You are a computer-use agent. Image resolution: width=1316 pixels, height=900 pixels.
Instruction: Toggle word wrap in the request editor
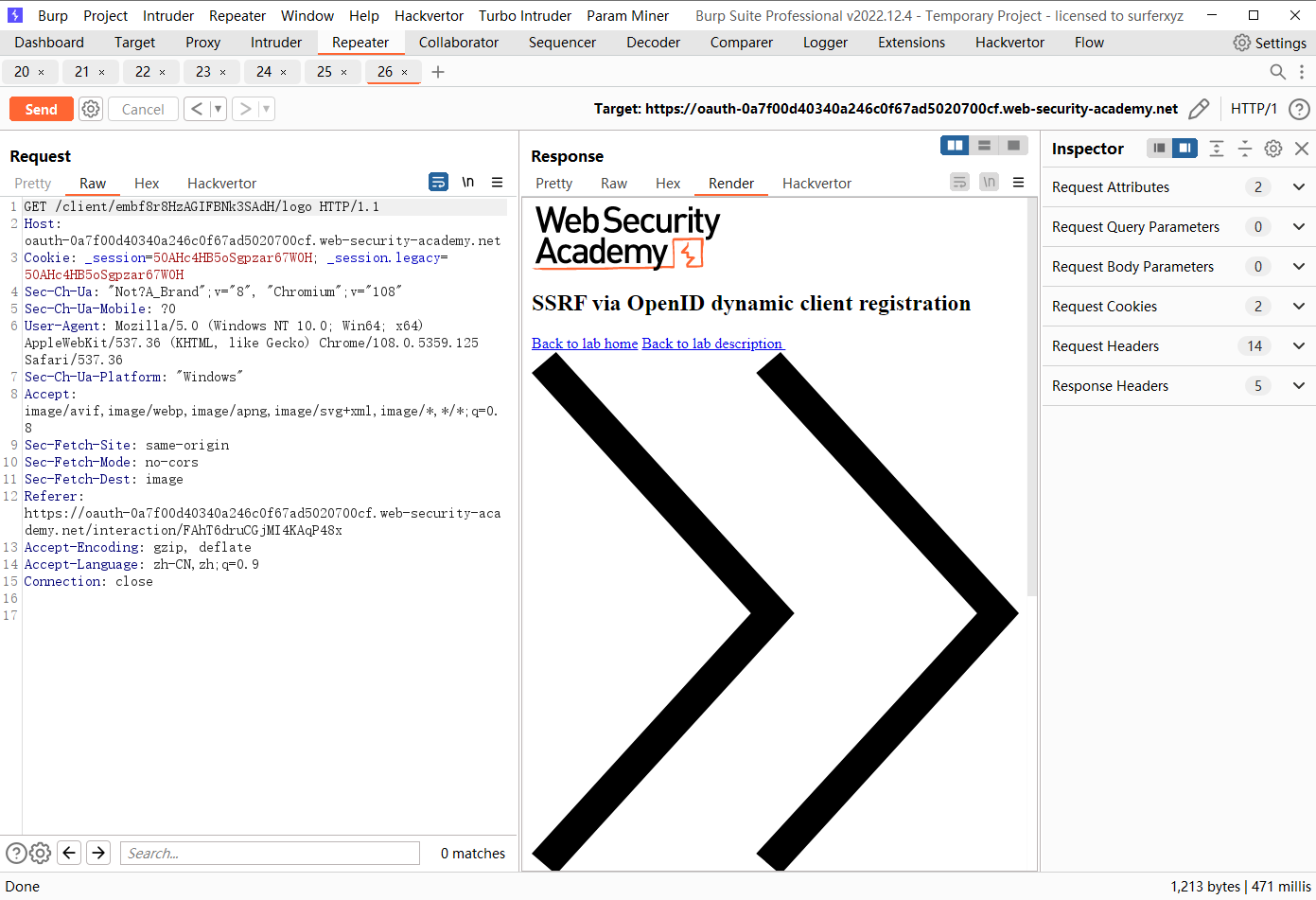[438, 182]
